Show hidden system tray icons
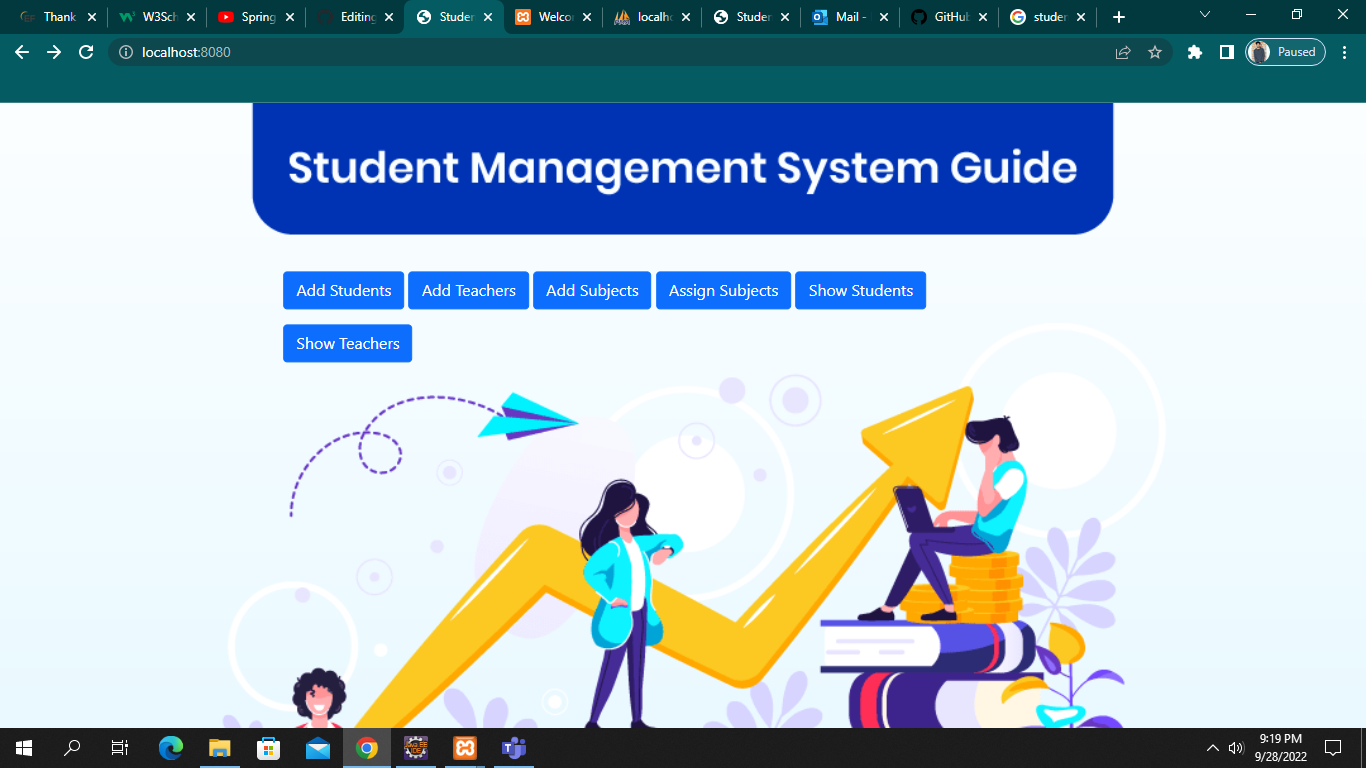 (1213, 748)
